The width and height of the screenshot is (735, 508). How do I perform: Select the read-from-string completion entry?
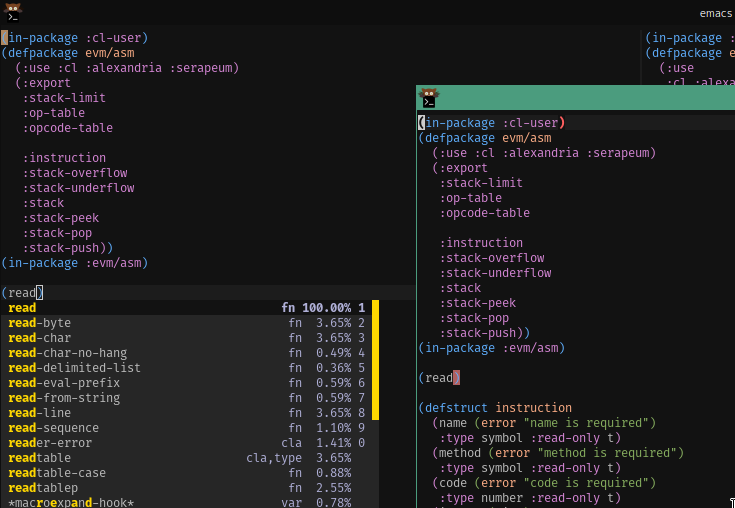64,398
